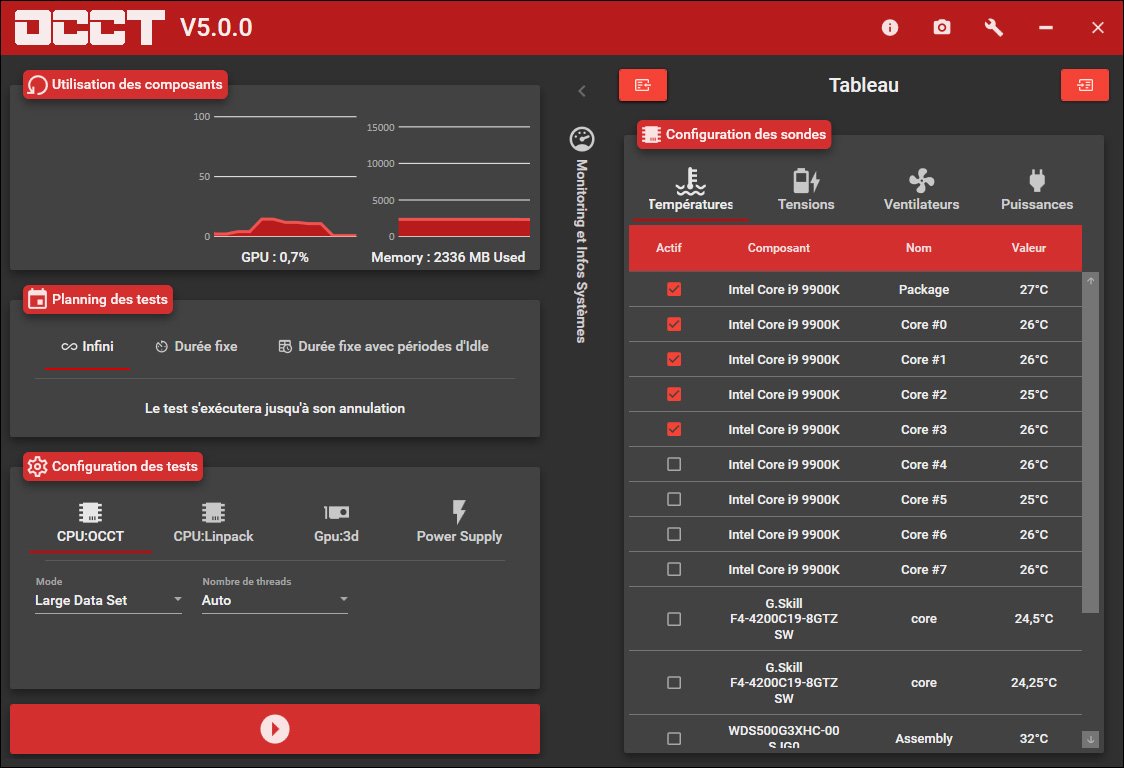
Task: Click the Core #7 row name
Action: coord(923,569)
